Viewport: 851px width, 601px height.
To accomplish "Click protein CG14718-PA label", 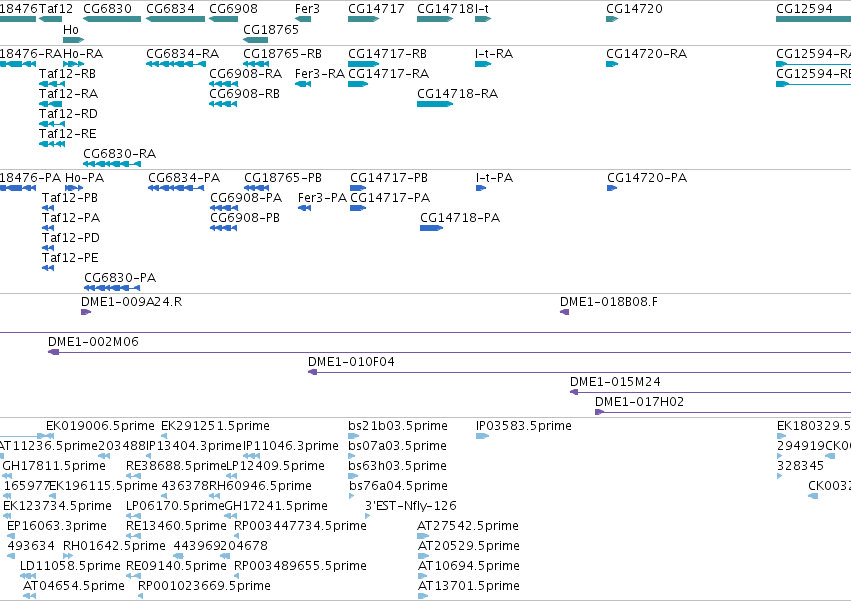I will point(460,218).
